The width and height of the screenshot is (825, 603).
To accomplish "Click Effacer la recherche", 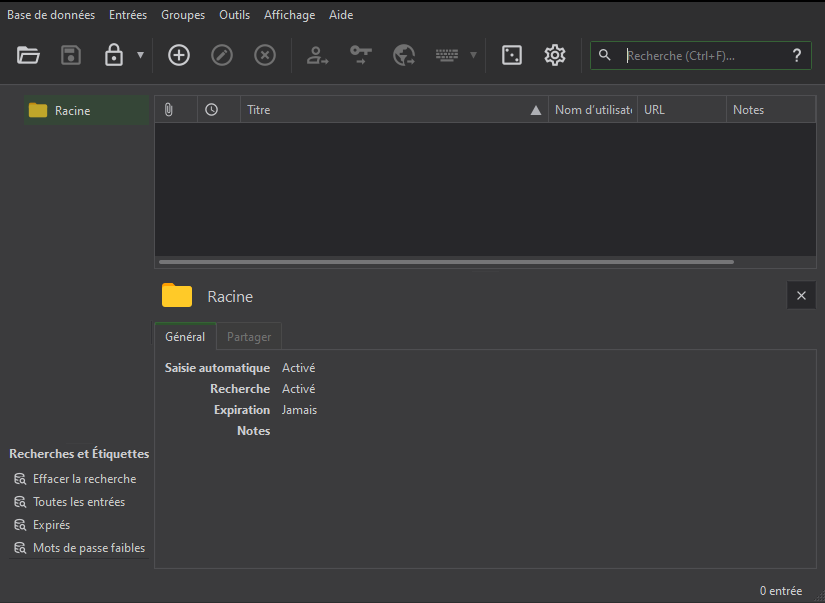I will click(84, 478).
